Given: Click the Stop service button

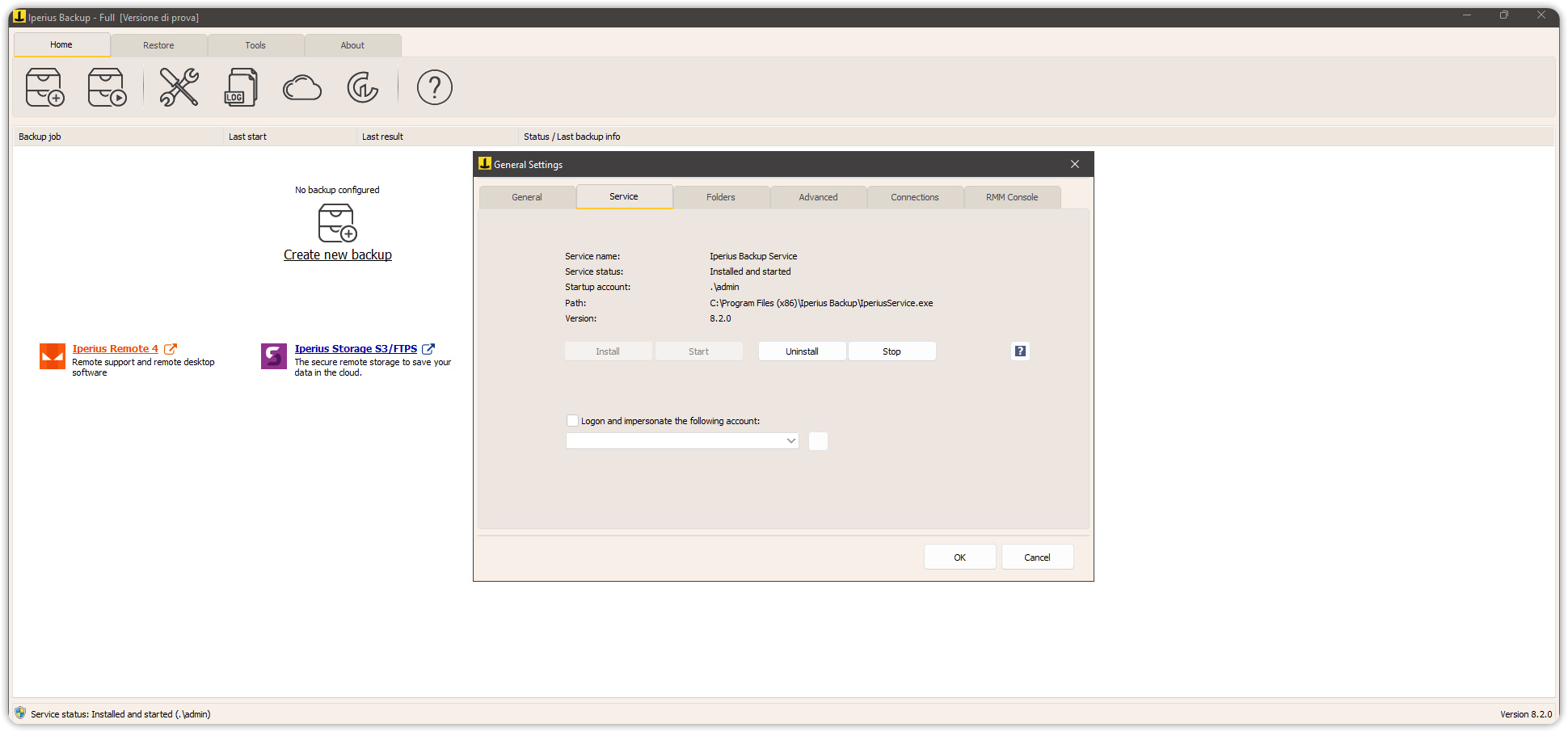Looking at the screenshot, I should (x=891, y=351).
